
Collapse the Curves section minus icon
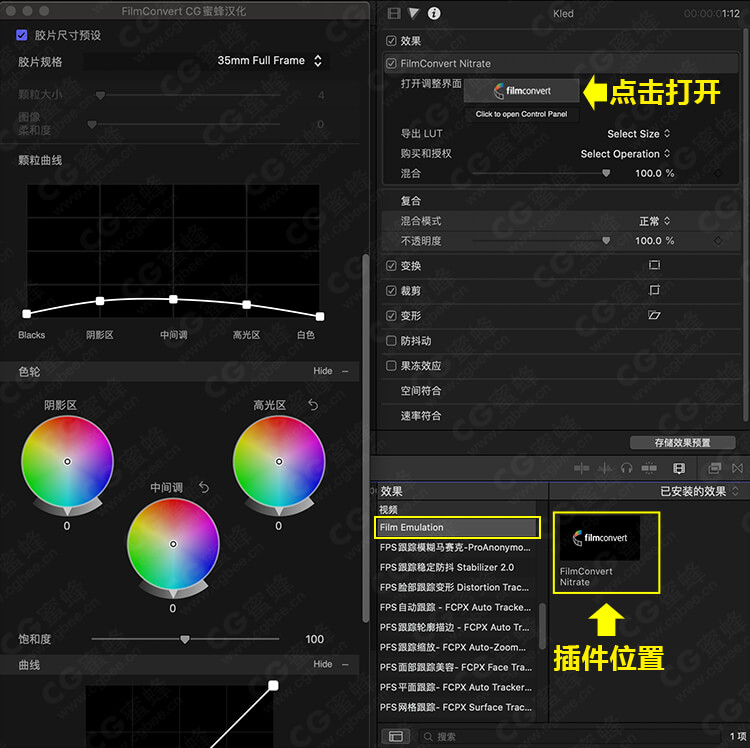click(345, 665)
